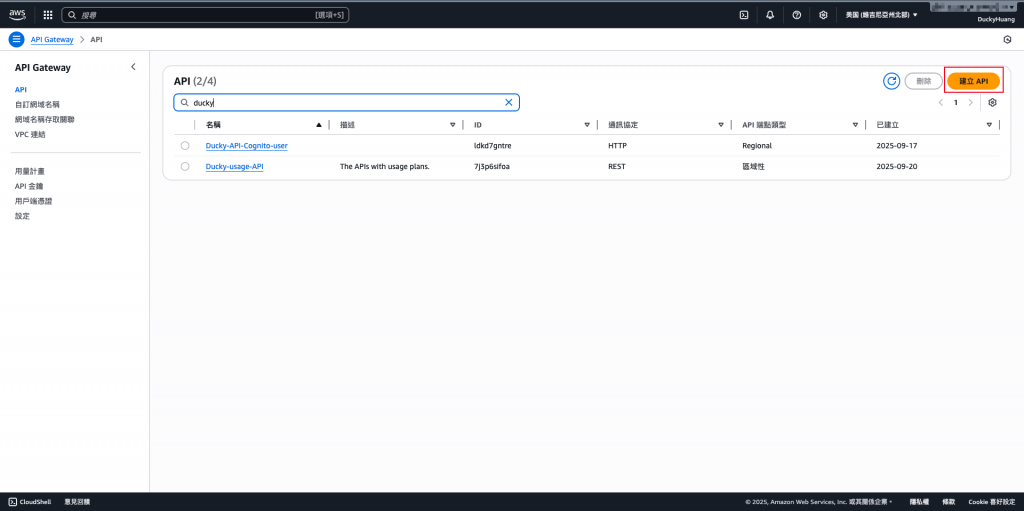The width and height of the screenshot is (1024, 511).
Task: Click ID cell ldkd7gntre
Action: tap(493, 146)
